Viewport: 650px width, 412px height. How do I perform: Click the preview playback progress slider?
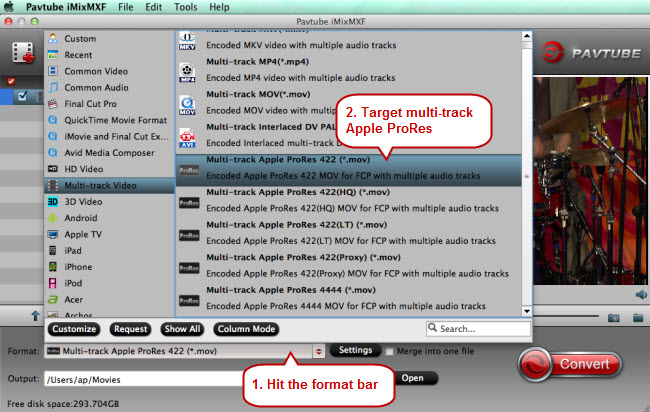[566, 316]
